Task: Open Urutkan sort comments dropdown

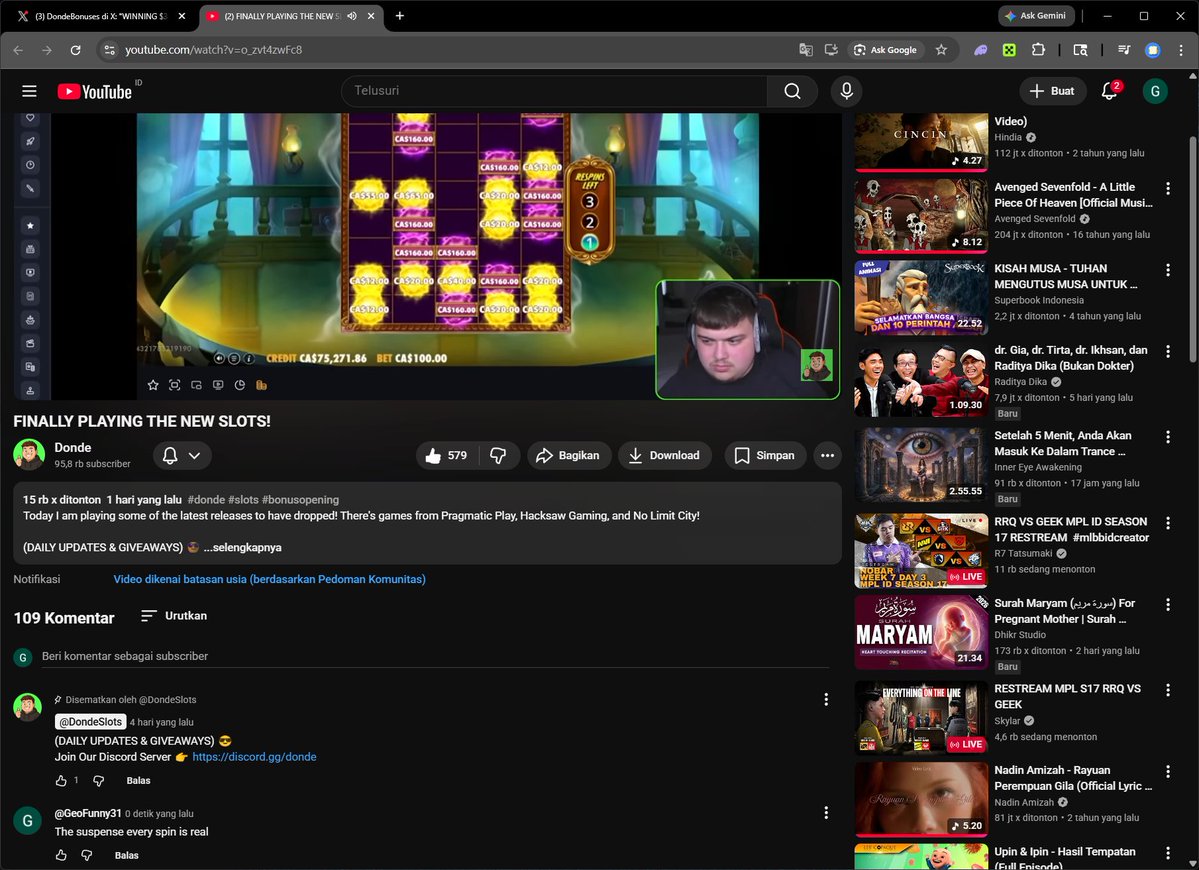Action: [174, 616]
